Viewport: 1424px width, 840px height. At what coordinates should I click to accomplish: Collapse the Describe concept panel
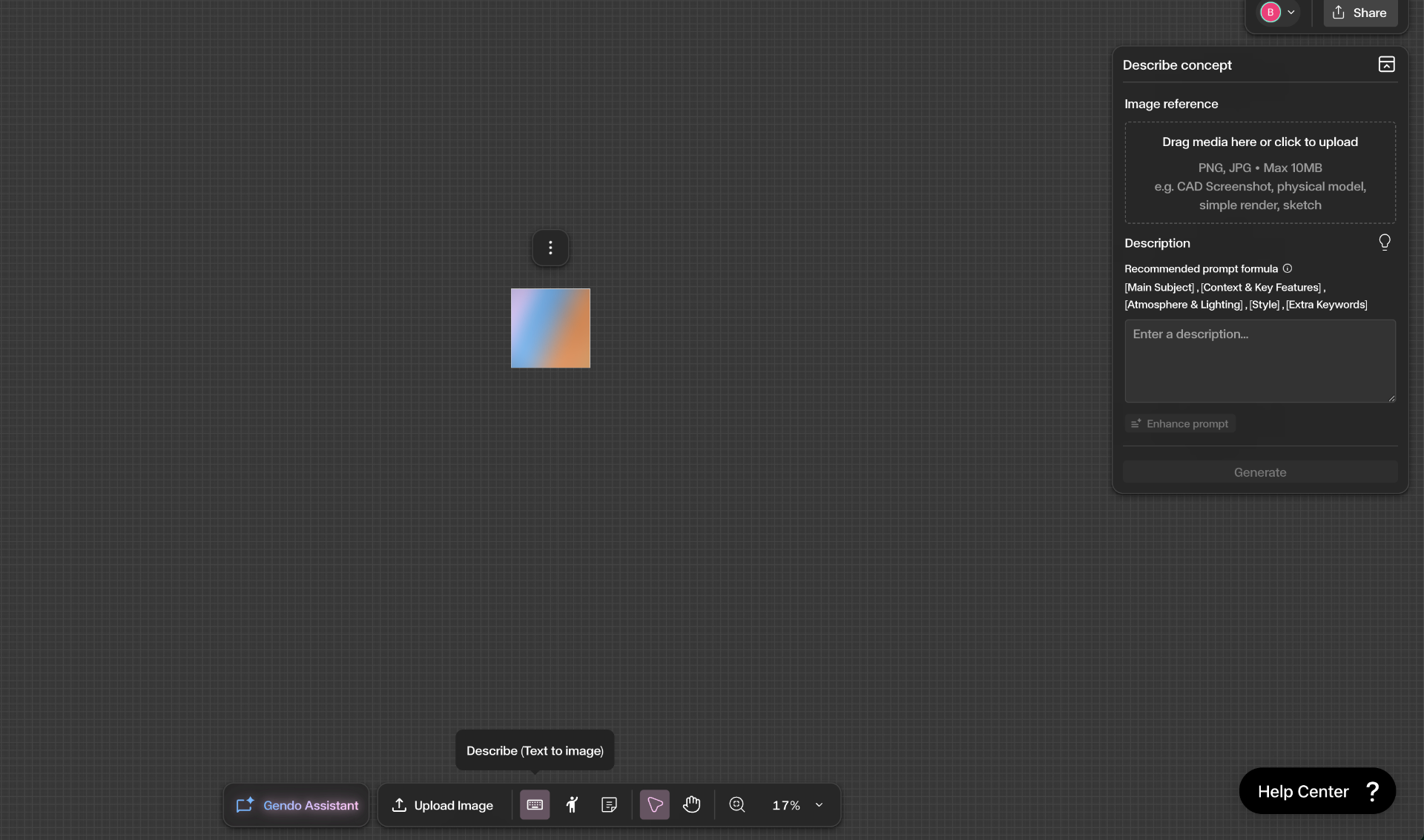tap(1386, 65)
